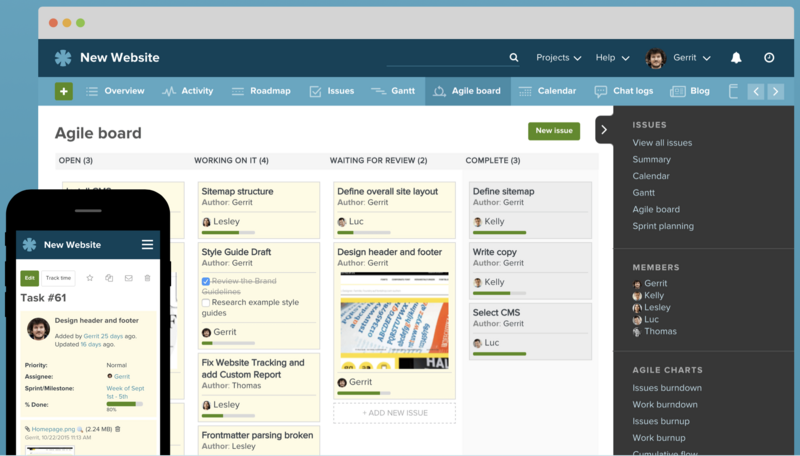Open Sprint planning sidebar link
Viewport: 800px width, 456px height.
662,226
